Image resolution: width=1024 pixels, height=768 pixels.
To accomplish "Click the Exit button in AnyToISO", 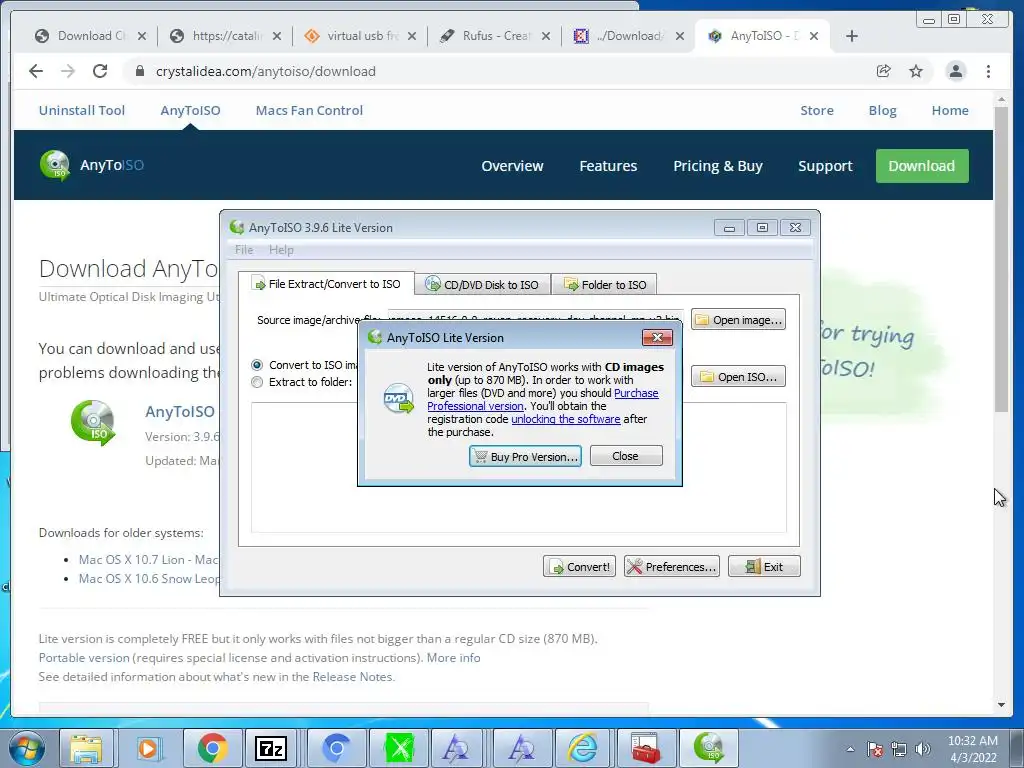I will [764, 567].
